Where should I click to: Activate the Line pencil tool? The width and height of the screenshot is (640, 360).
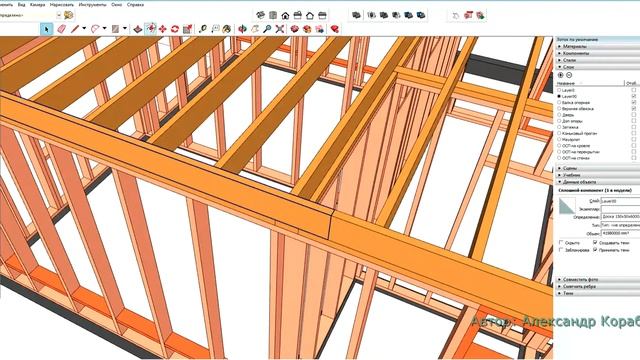75,29
